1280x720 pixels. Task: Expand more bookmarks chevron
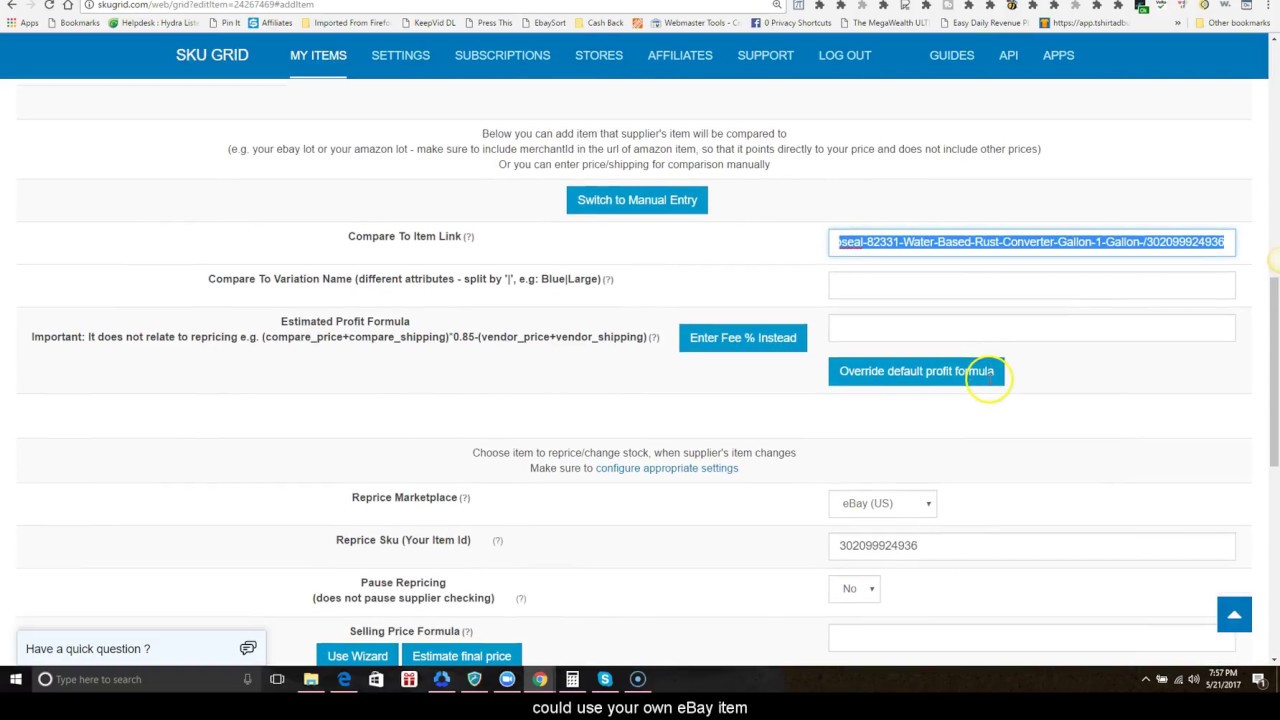[1177, 22]
